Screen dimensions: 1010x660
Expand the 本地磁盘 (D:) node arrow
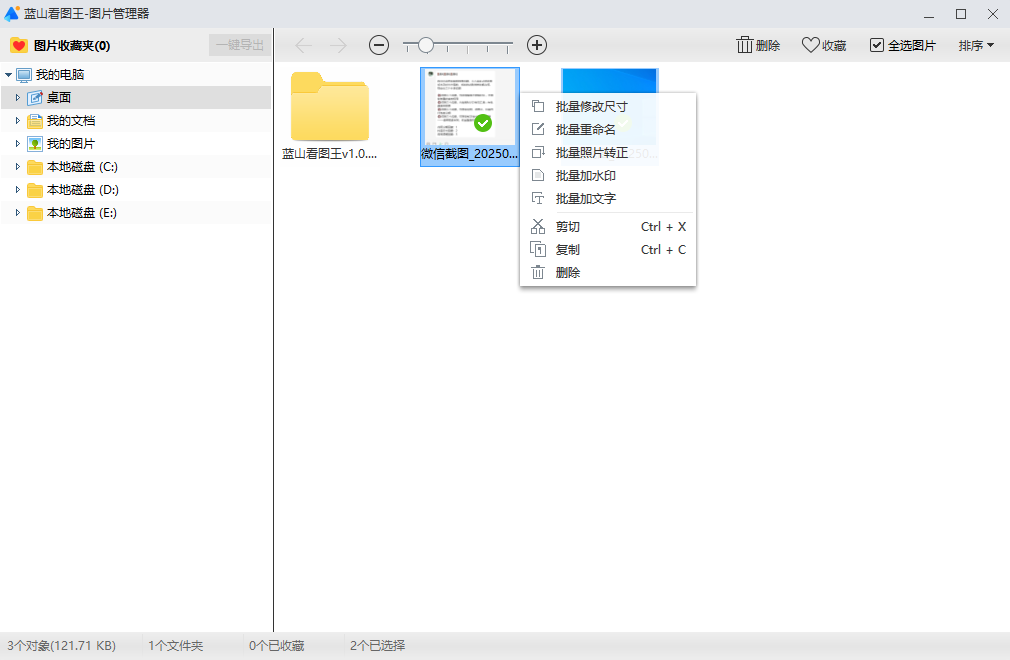[x=18, y=190]
